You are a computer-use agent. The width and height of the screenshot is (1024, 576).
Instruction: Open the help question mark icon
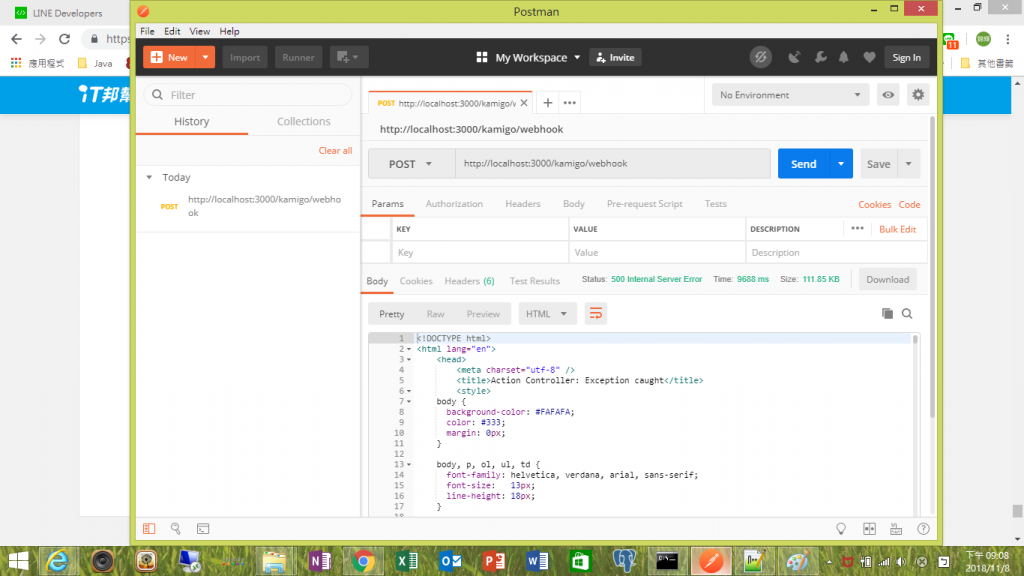923,529
